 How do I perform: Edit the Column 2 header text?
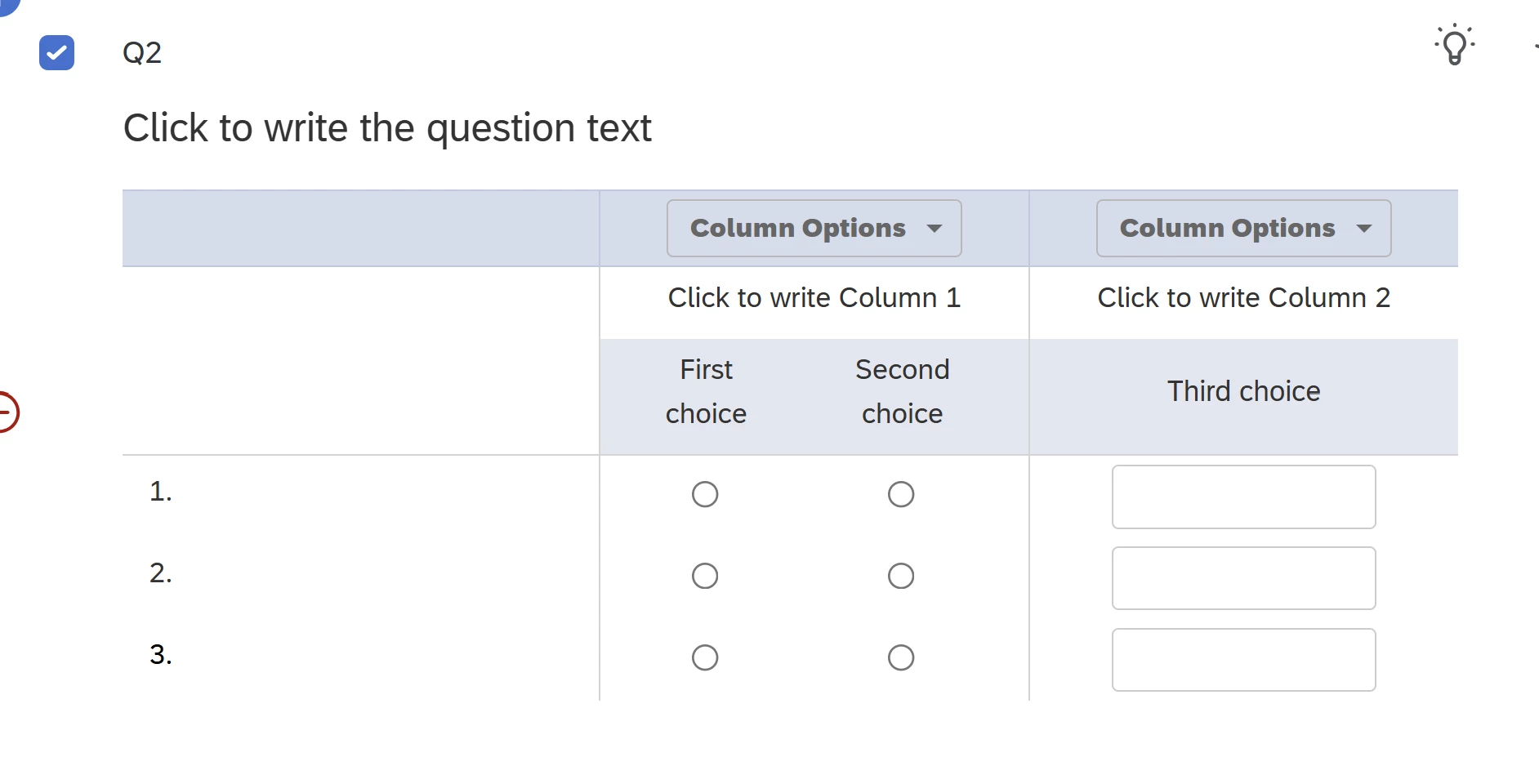[1244, 298]
